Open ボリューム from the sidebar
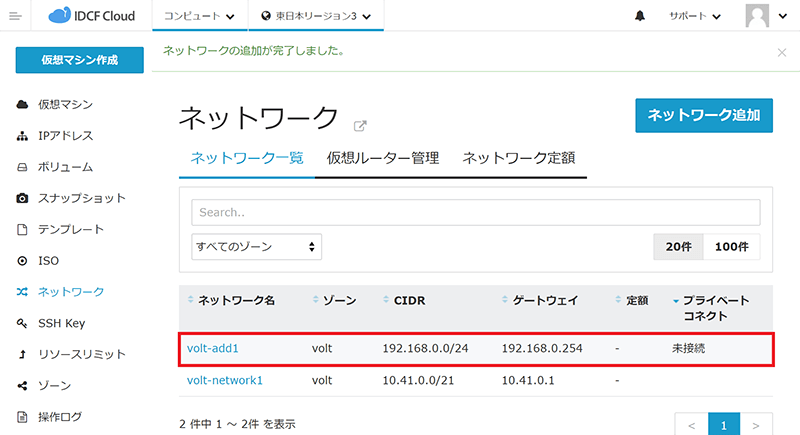Viewport: 800px width, 435px height. 65,167
